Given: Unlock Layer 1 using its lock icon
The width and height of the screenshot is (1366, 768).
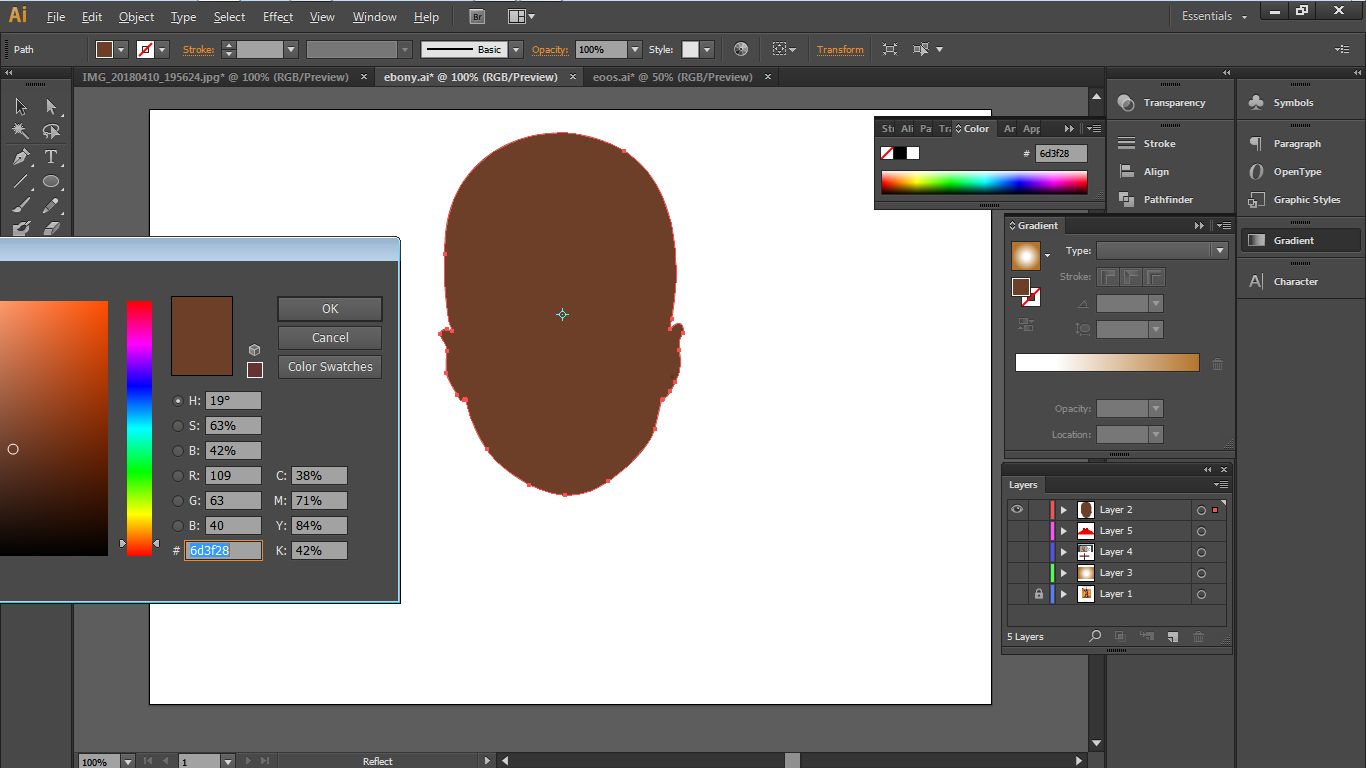Looking at the screenshot, I should pos(1038,594).
